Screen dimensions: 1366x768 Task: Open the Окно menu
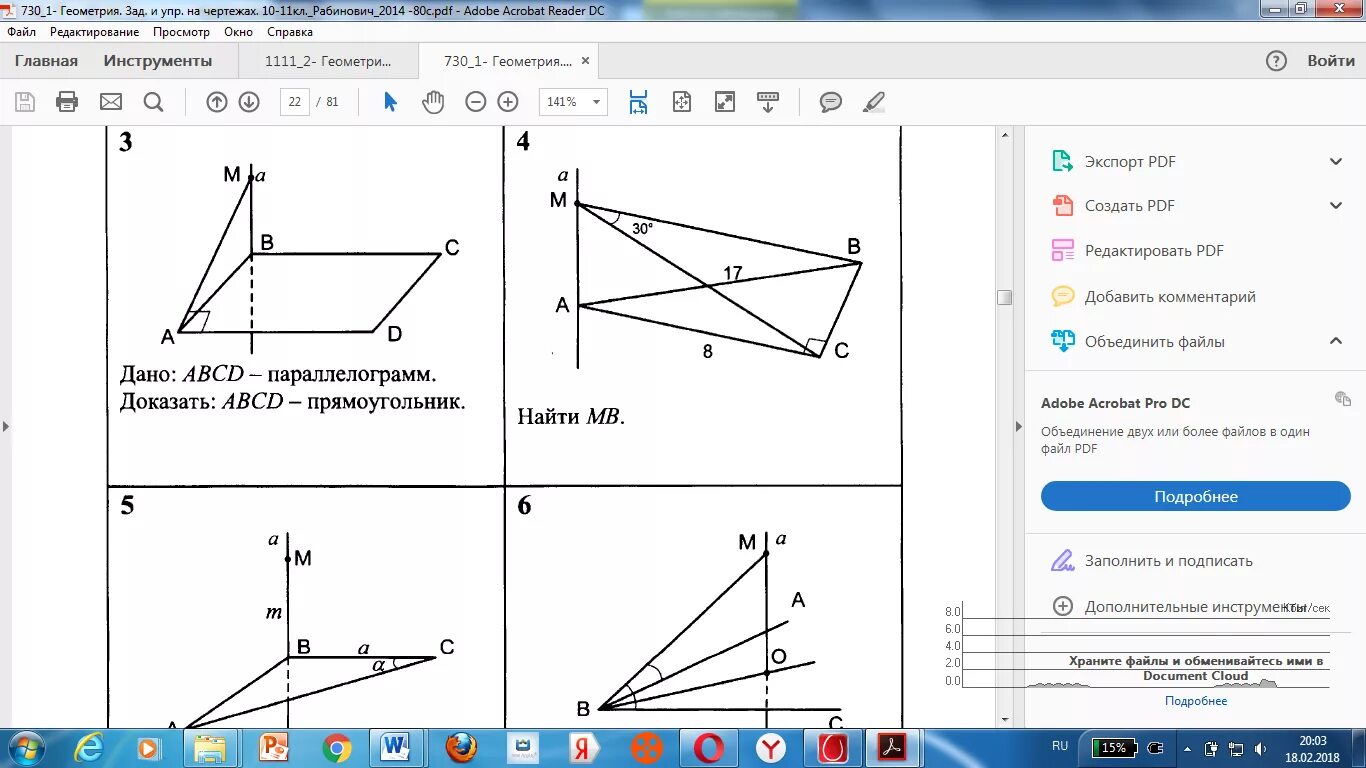coord(238,32)
